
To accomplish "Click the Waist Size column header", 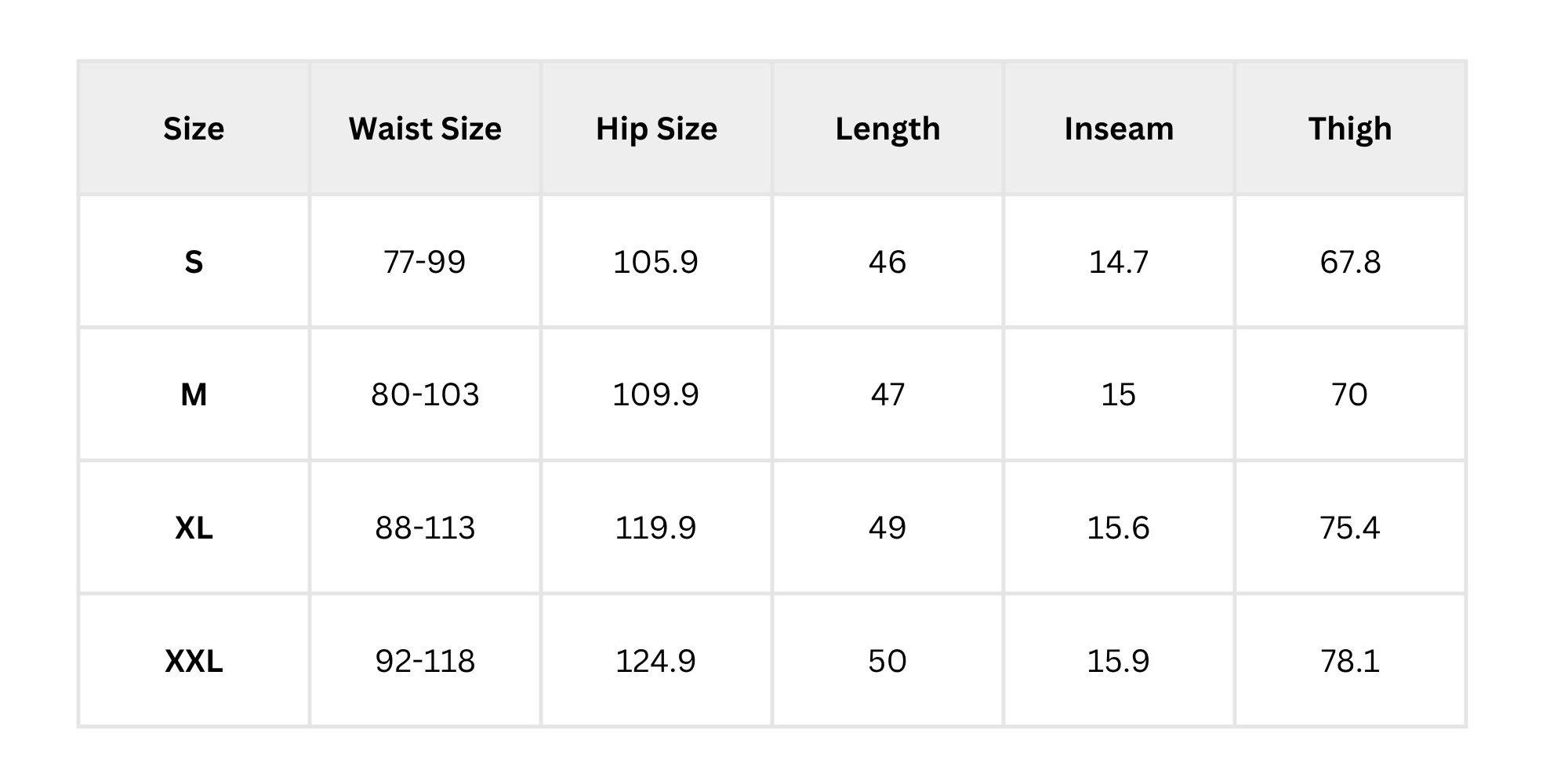I will (425, 129).
